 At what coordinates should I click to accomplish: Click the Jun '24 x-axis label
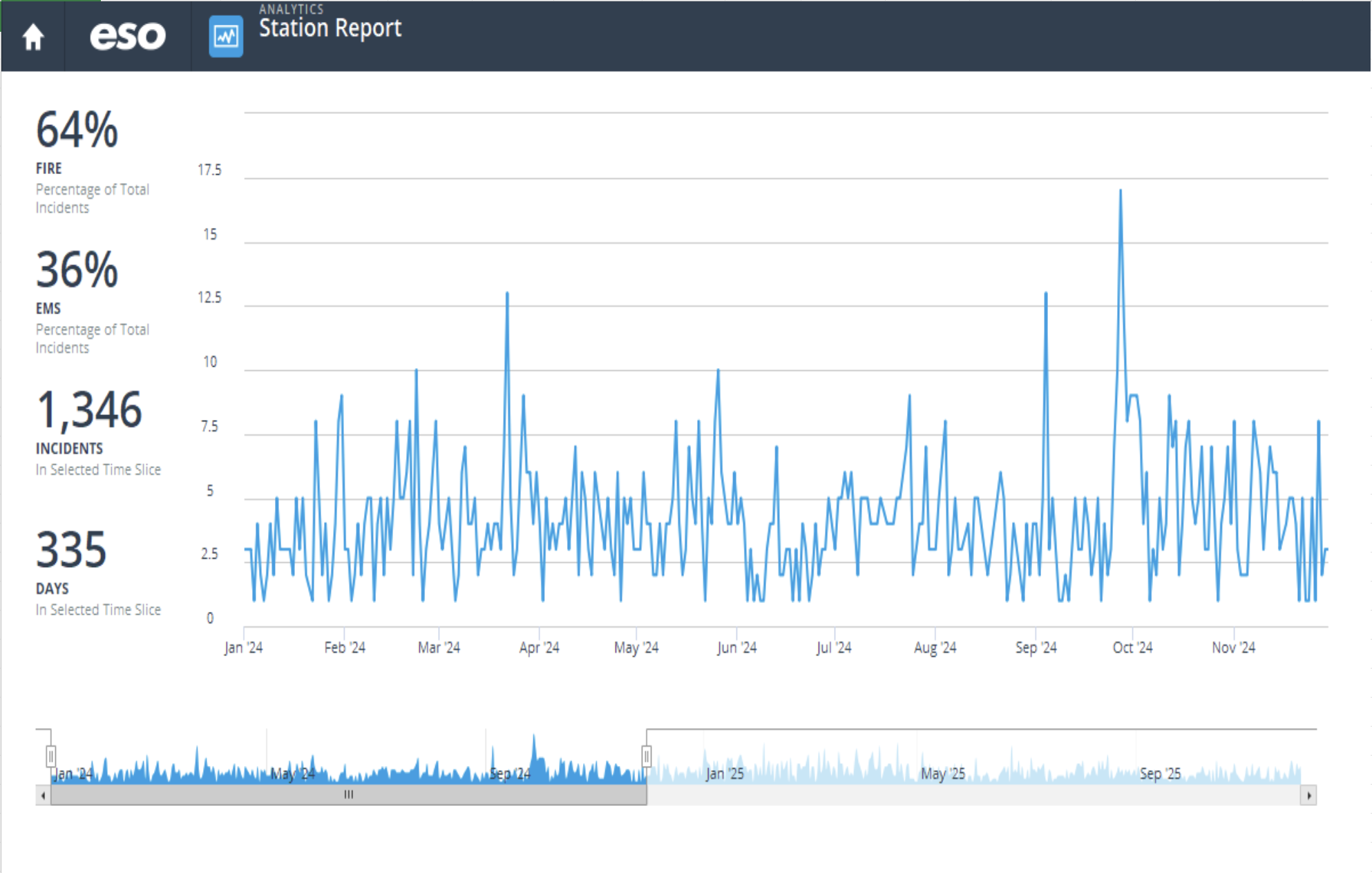(736, 648)
